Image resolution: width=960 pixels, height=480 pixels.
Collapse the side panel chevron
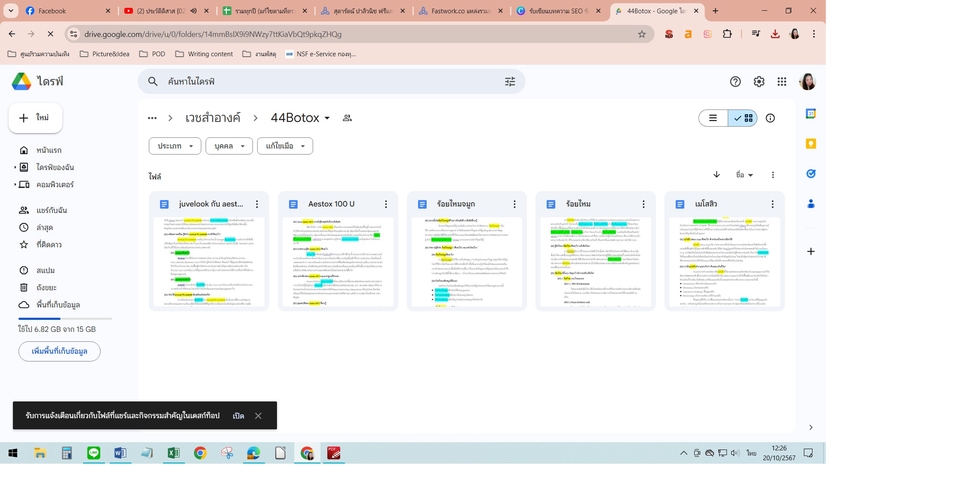811,427
